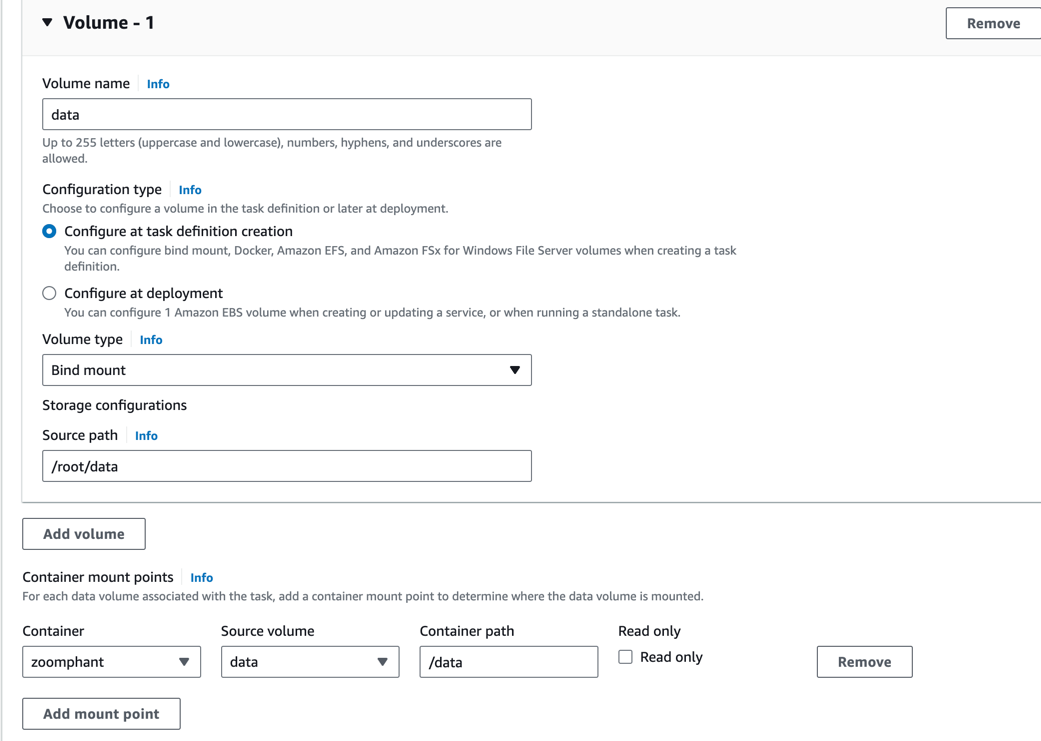Open the Container dropdown showing zoomphant

[111, 662]
